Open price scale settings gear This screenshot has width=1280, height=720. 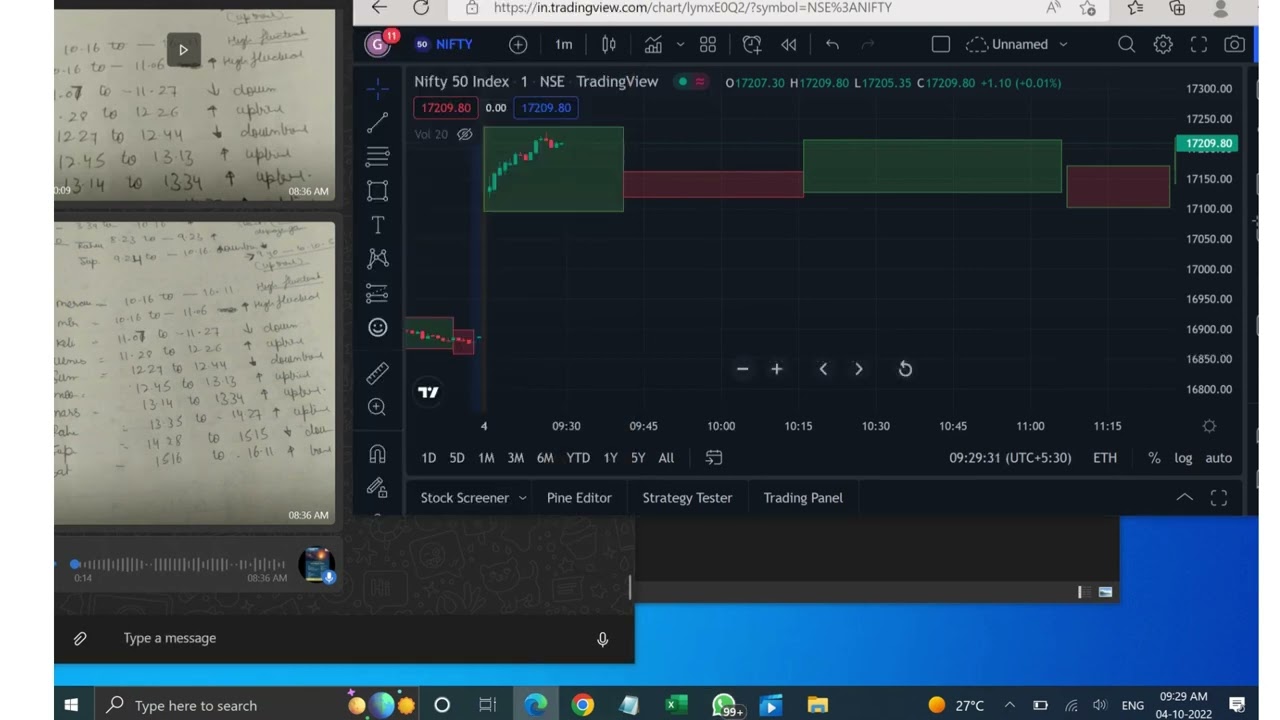tap(1209, 426)
